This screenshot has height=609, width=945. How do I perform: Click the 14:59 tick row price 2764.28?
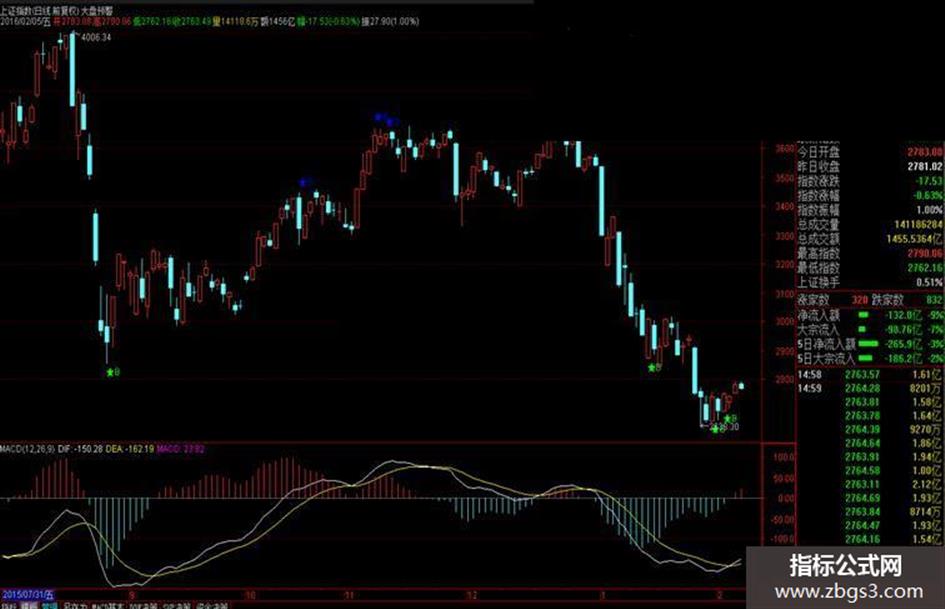pos(862,388)
